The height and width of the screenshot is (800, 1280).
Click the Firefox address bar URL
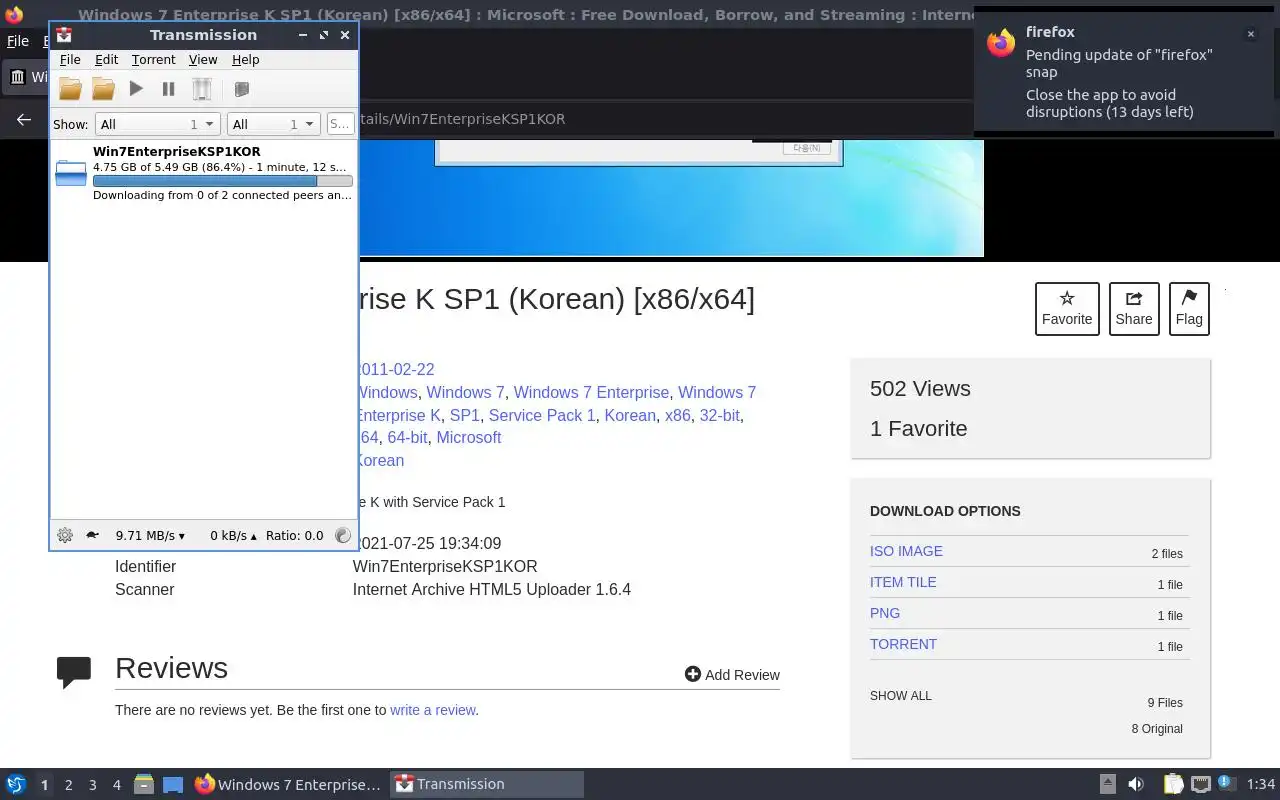click(462, 119)
